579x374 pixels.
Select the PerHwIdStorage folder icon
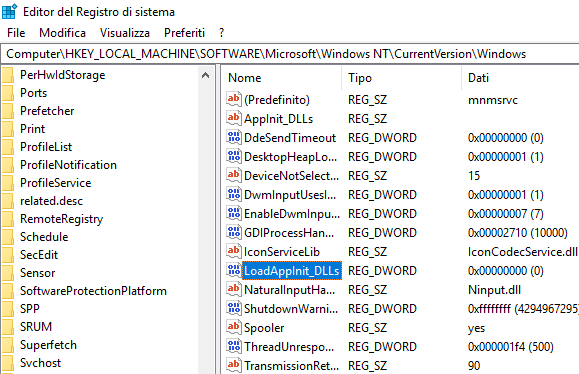click(8, 75)
